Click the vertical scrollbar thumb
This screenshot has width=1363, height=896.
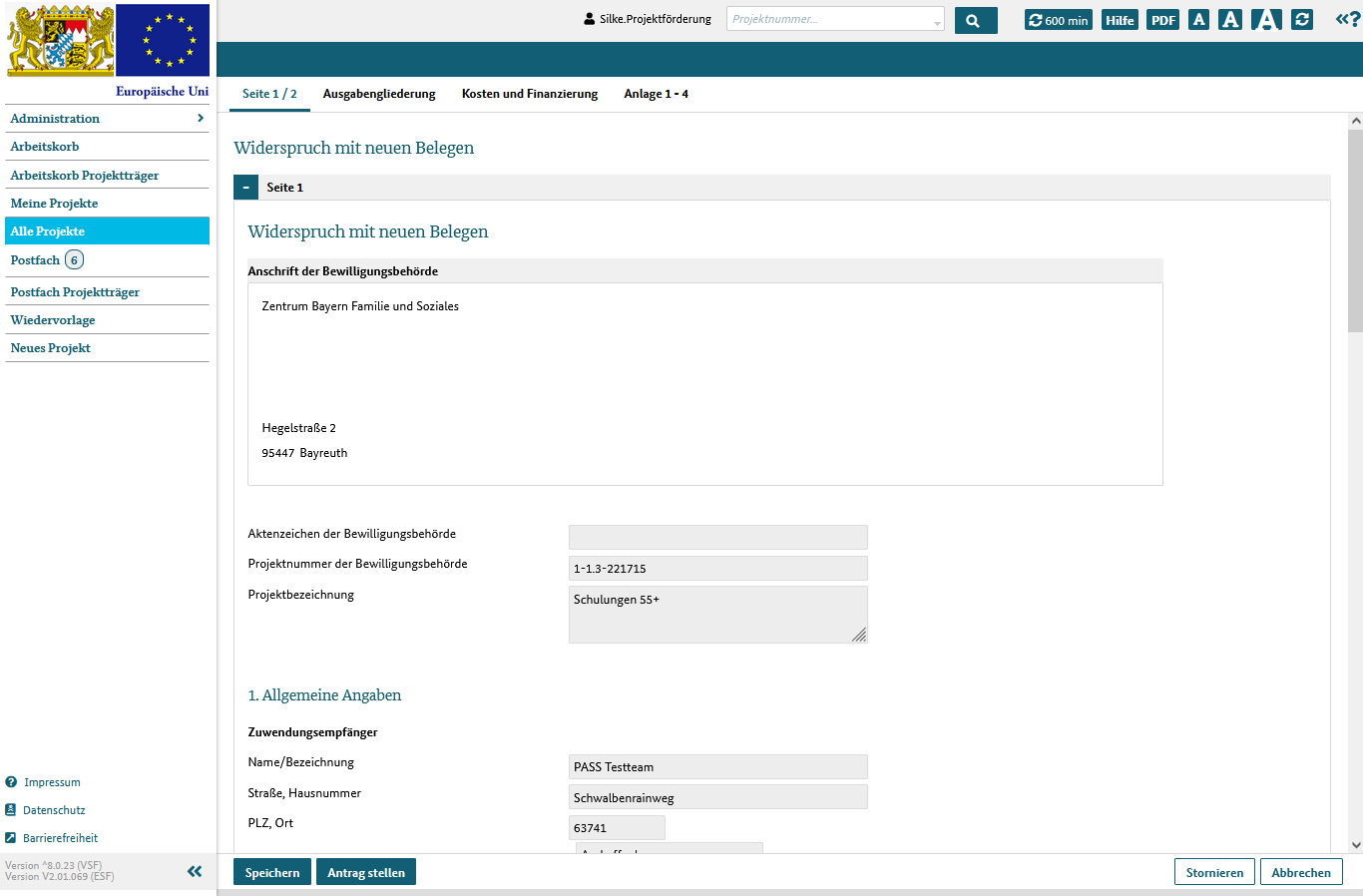1355,230
